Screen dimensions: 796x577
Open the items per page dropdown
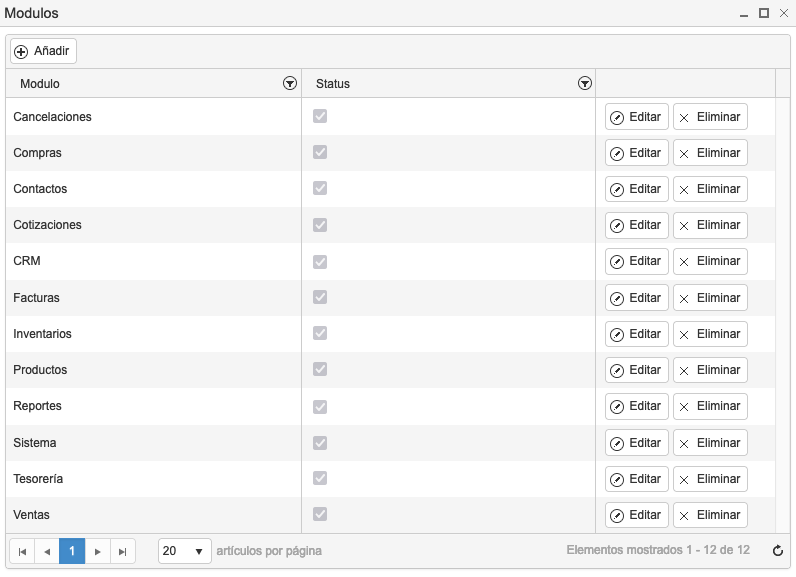tap(185, 551)
